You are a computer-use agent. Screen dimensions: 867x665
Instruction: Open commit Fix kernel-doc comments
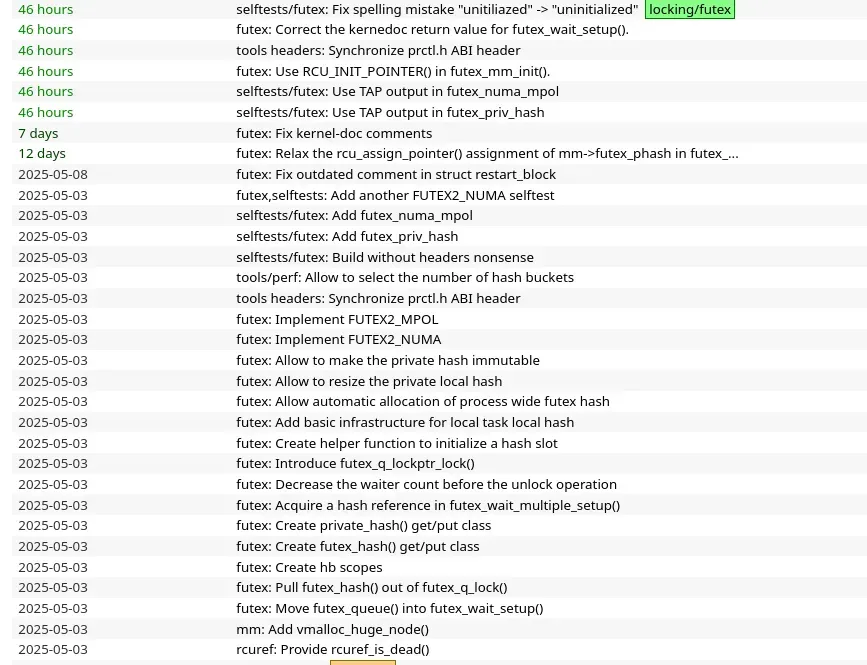pos(334,134)
